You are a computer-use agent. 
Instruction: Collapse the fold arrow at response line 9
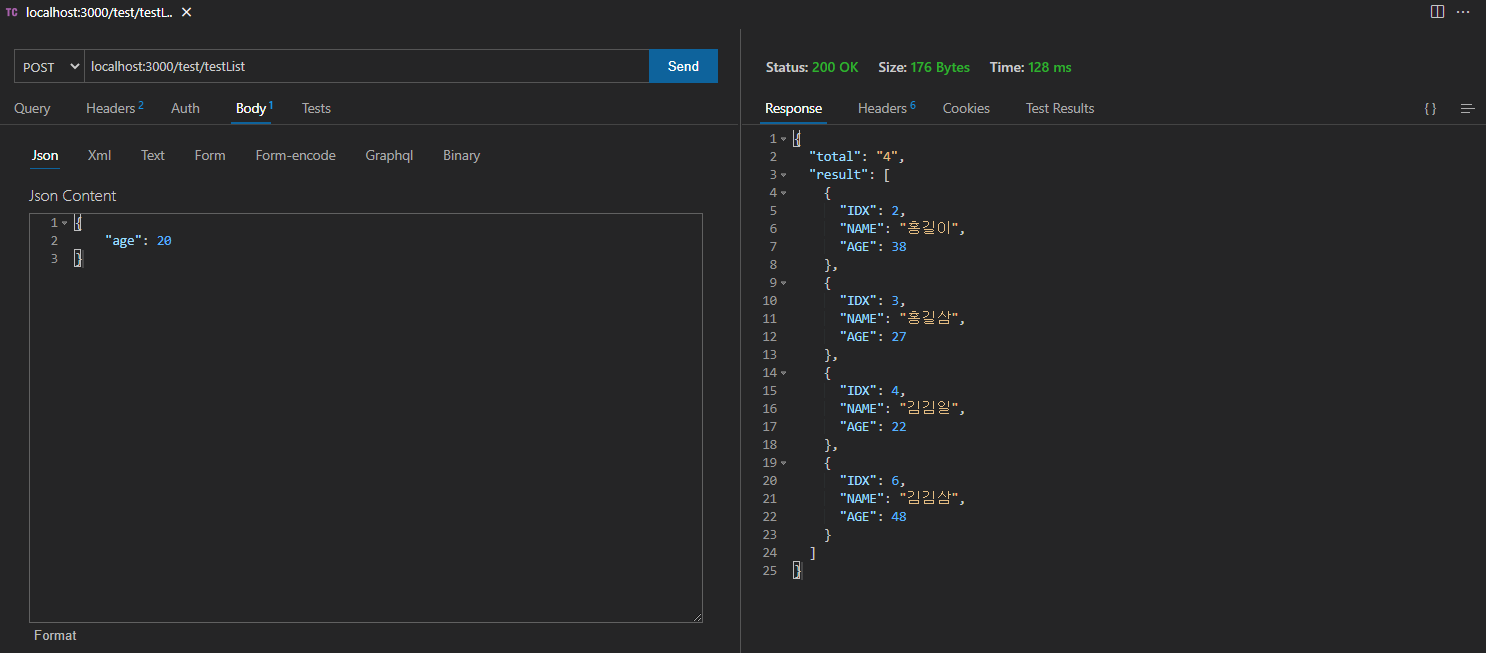[783, 283]
